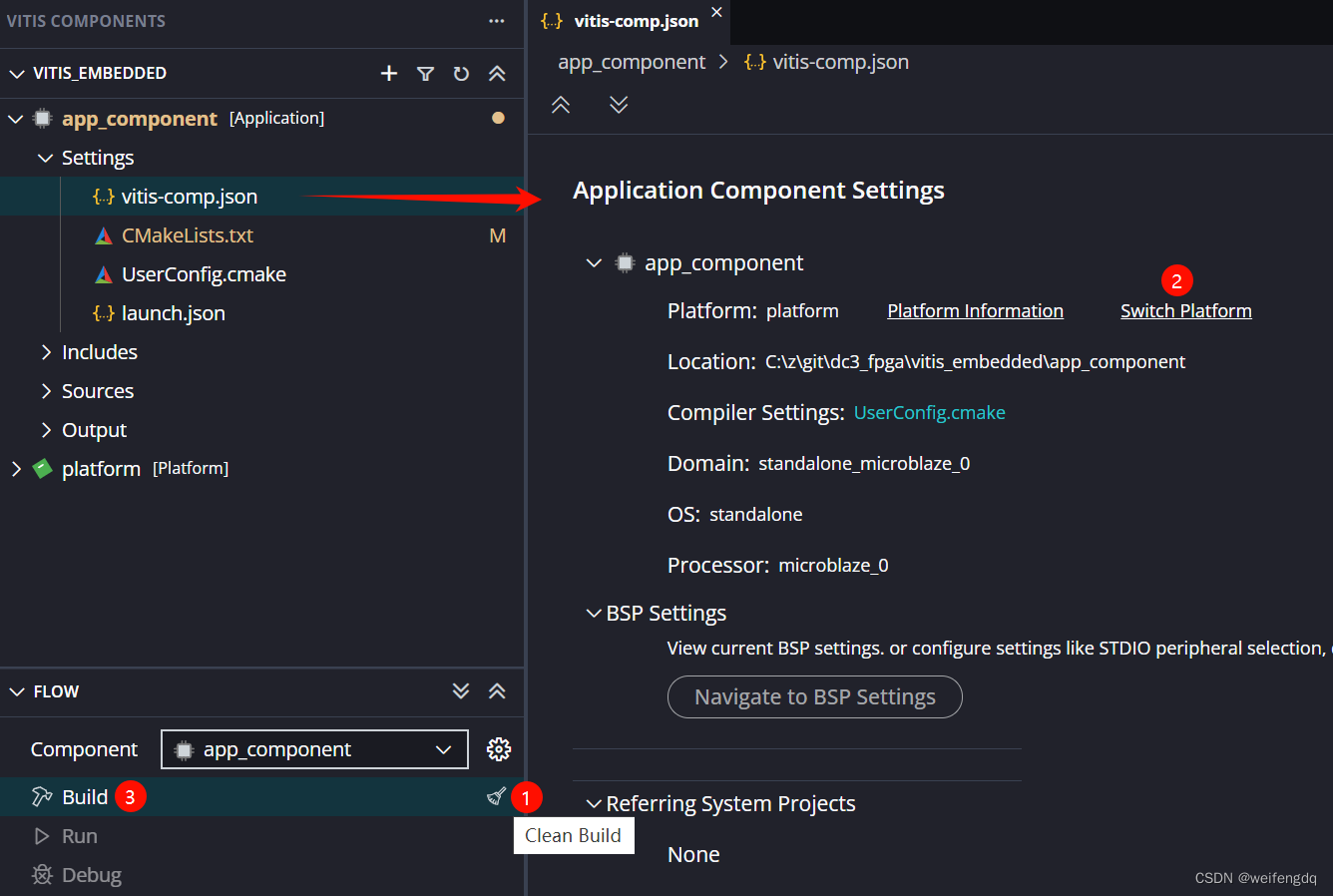This screenshot has width=1333, height=896.
Task: Expand all sections in Flow panel
Action: [461, 690]
